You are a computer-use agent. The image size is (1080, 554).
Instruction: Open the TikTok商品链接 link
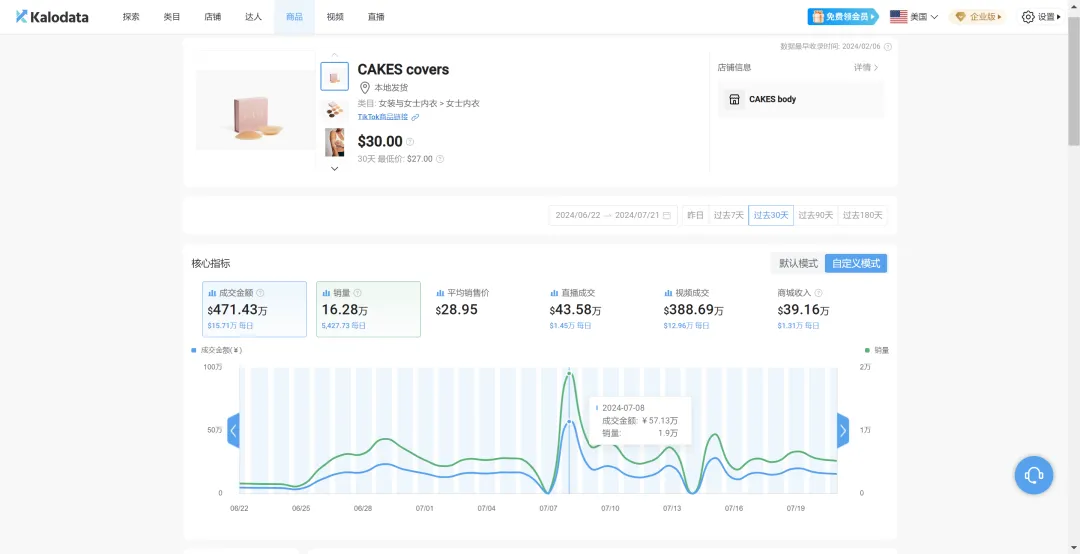pyautogui.click(x=388, y=117)
